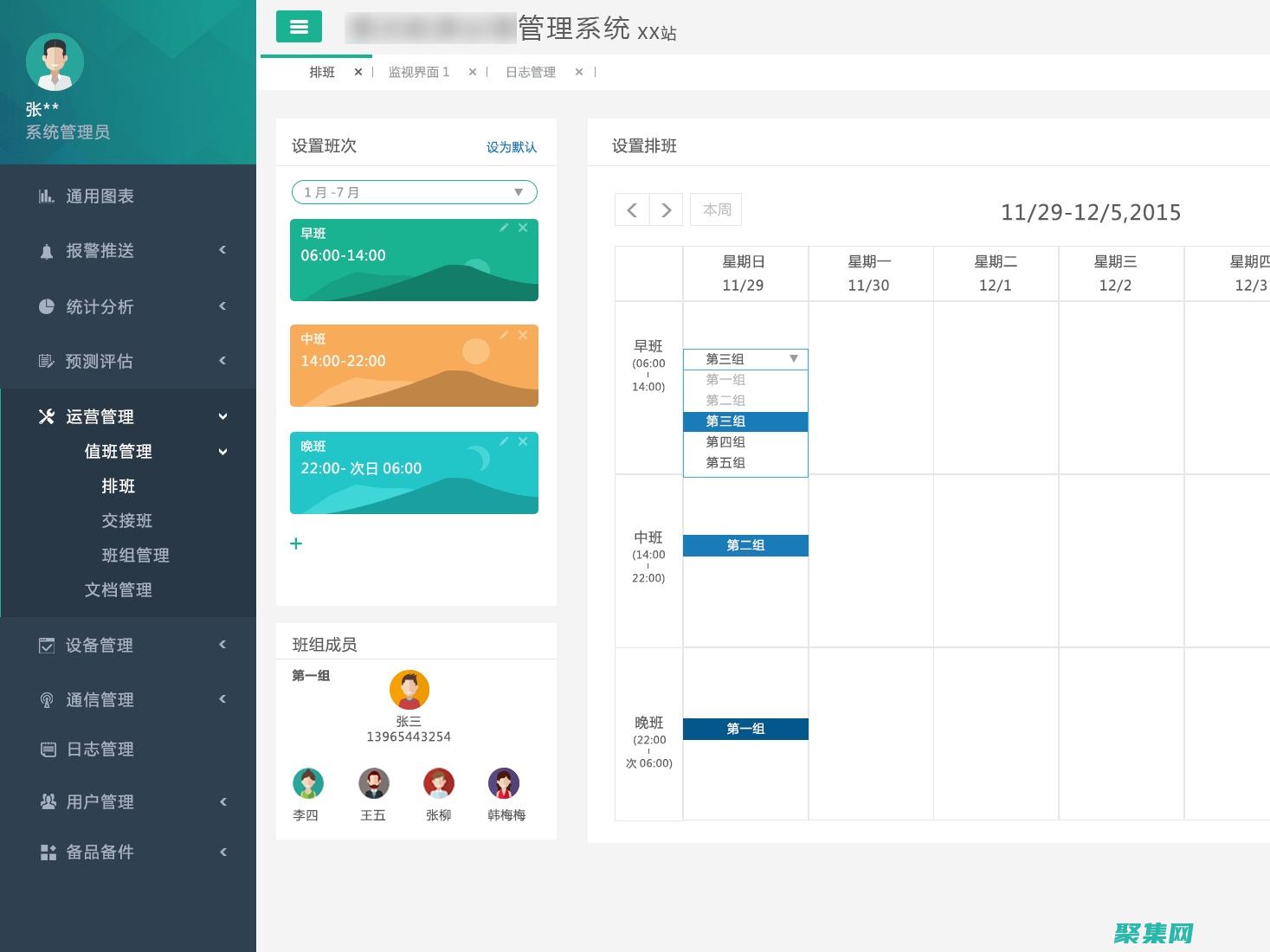Click 张三's avatar in 班组成员 panel
This screenshot has width=1270, height=952.
coord(409,689)
